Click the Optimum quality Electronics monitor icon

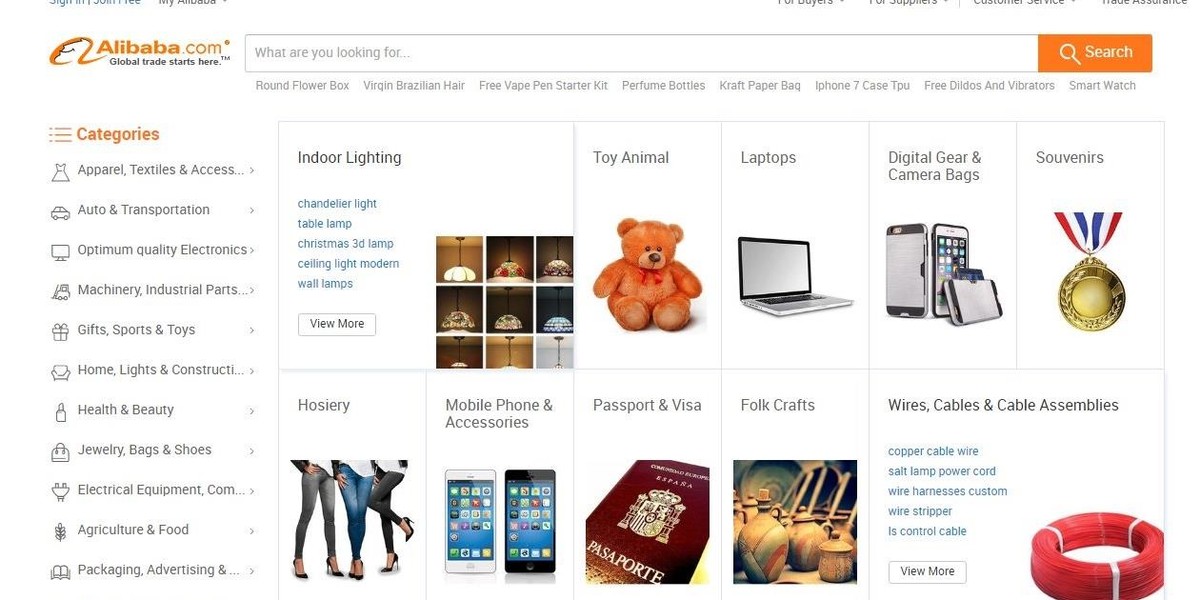pos(60,251)
